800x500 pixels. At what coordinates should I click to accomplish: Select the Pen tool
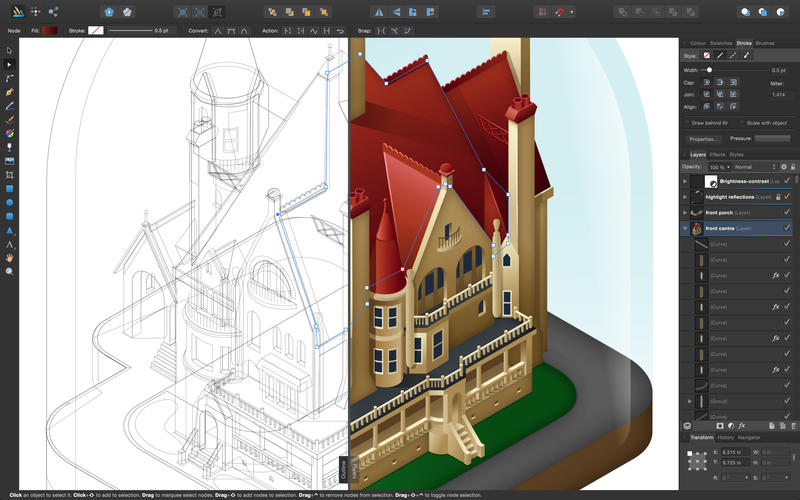(10, 91)
